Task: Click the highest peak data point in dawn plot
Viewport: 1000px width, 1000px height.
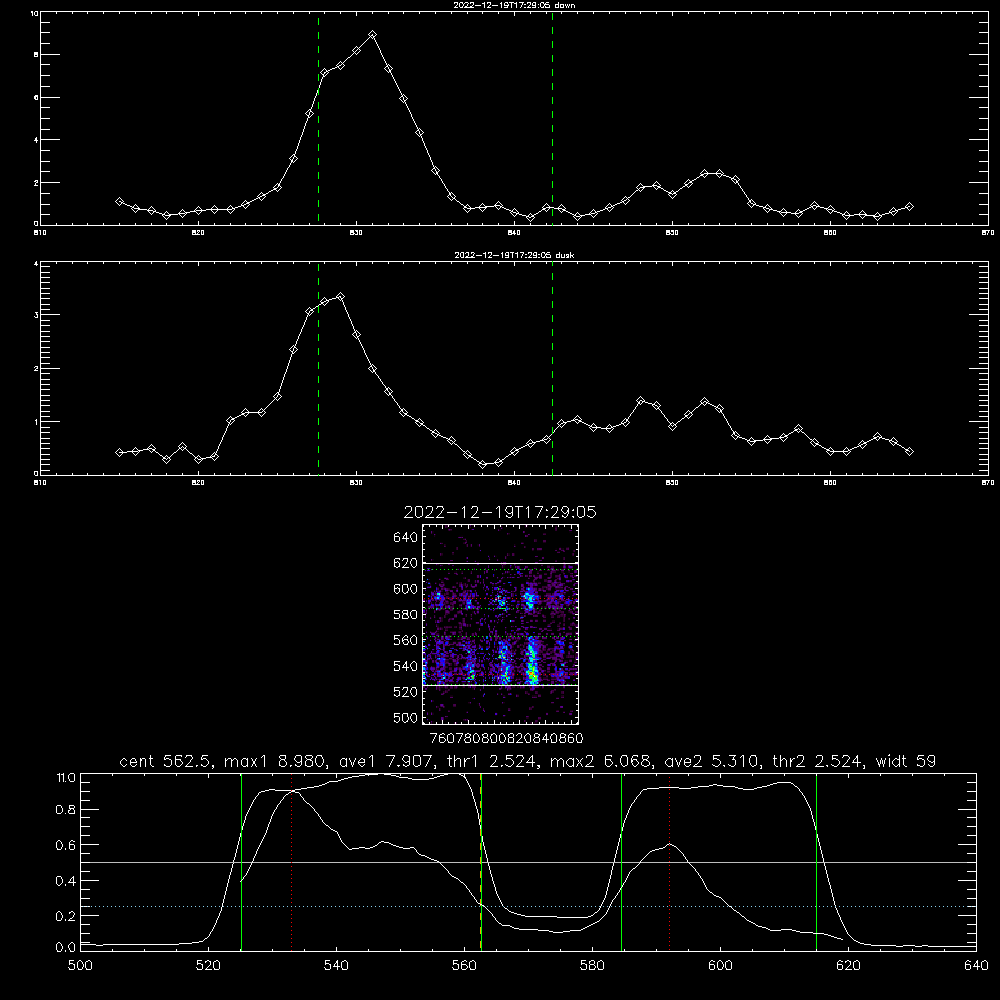Action: 372,34
